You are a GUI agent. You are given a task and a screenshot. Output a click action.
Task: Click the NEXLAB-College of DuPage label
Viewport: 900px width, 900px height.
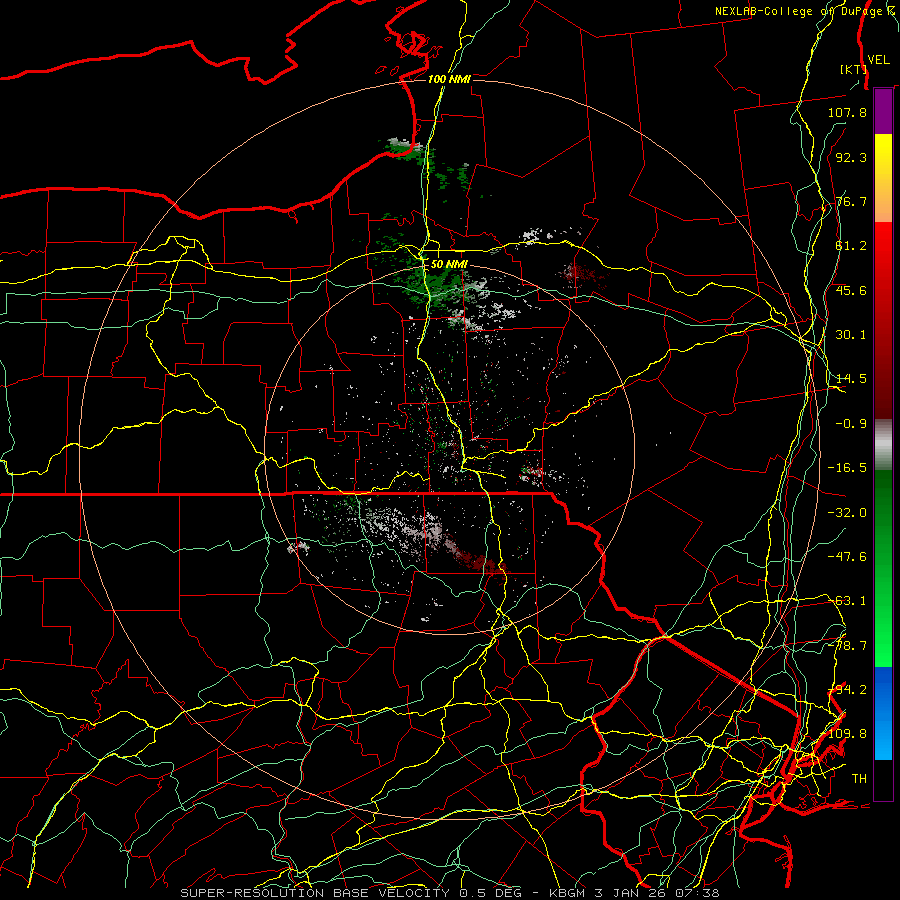click(805, 11)
